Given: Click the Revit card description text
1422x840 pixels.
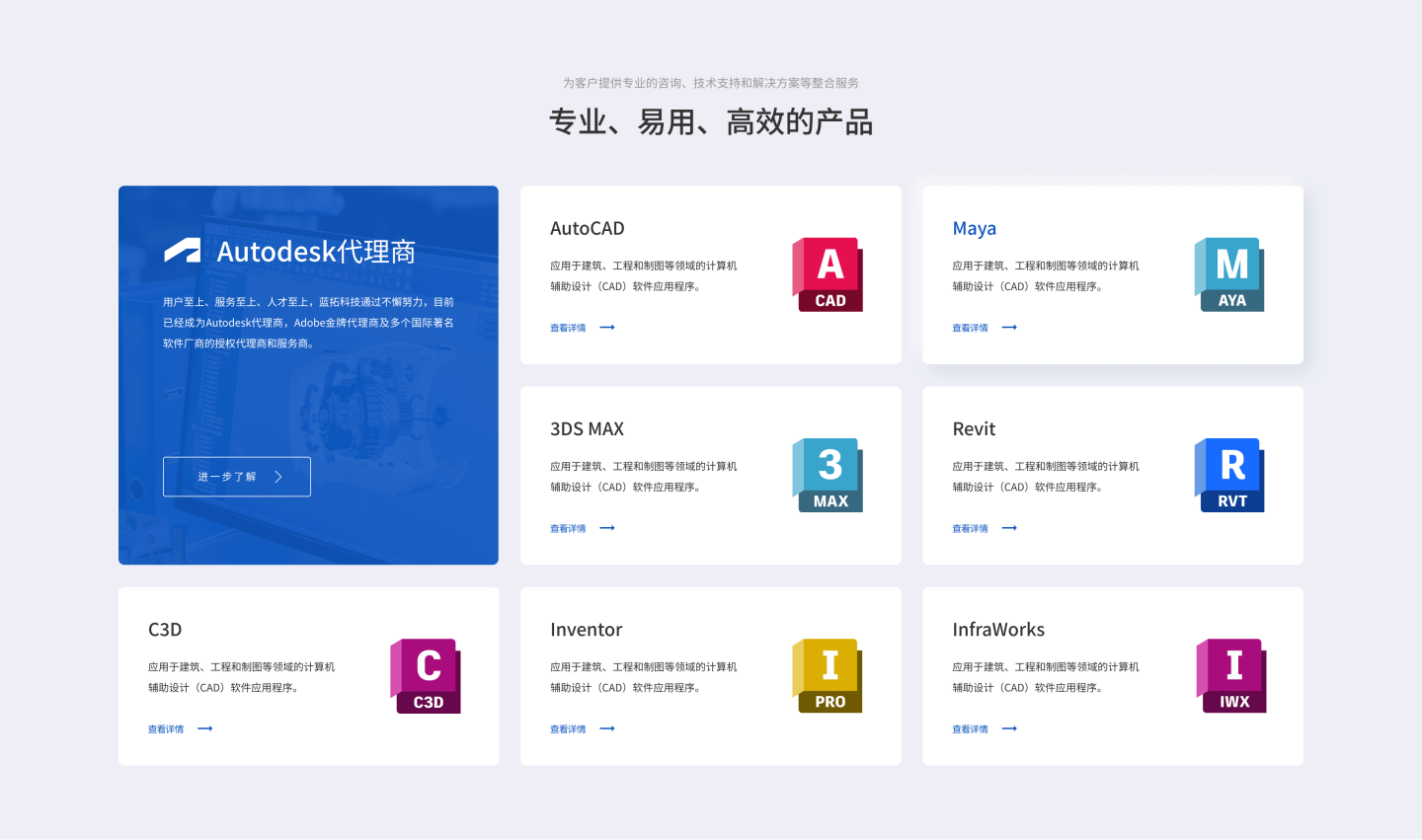Looking at the screenshot, I should [1046, 477].
